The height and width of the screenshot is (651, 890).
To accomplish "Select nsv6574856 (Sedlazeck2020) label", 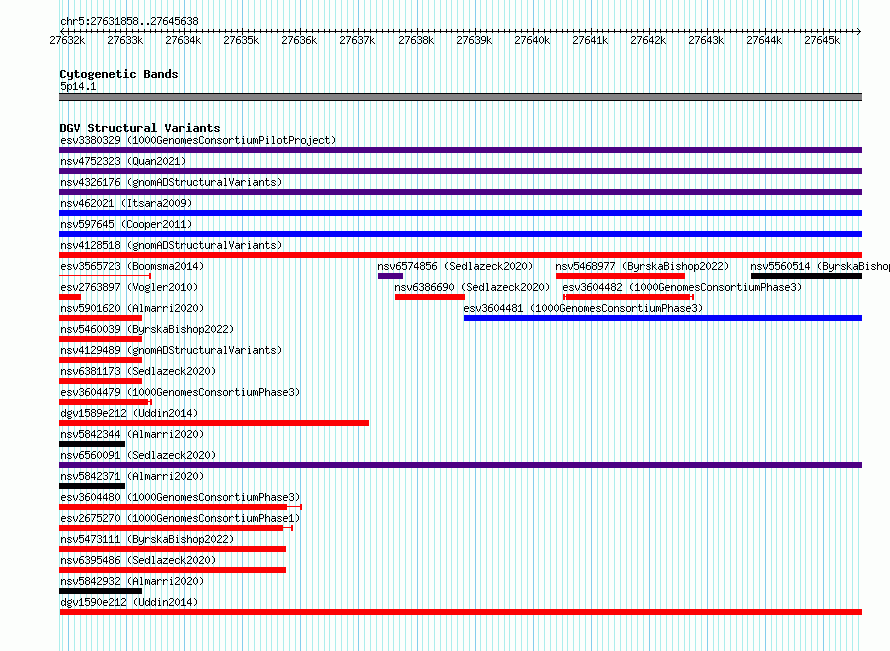I will [x=455, y=266].
